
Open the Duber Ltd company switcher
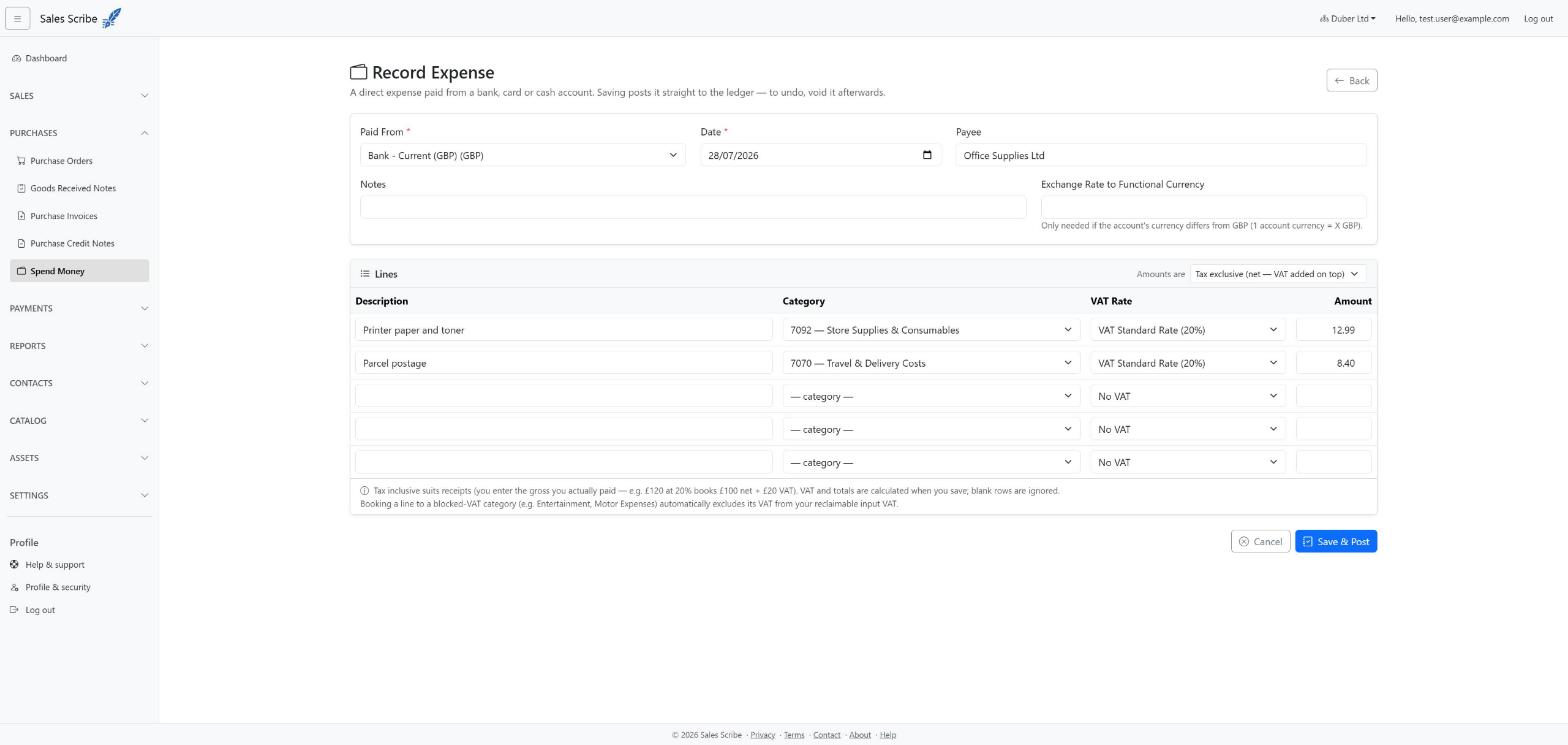click(1347, 18)
